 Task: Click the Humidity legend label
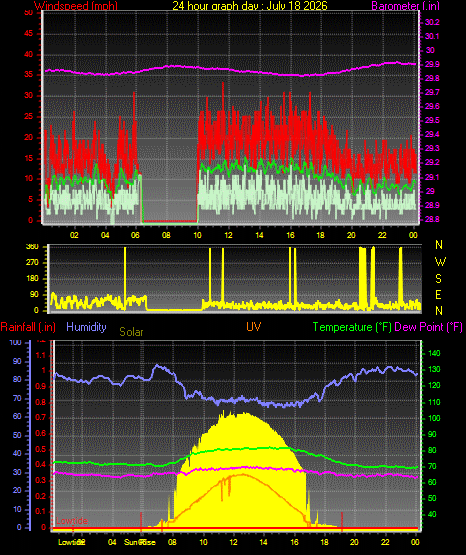click(x=86, y=327)
